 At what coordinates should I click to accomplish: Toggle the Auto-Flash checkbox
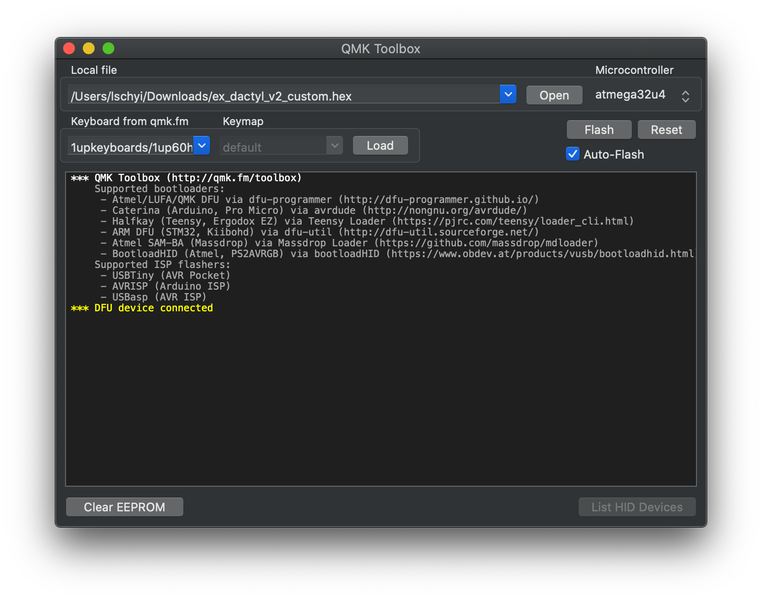572,154
